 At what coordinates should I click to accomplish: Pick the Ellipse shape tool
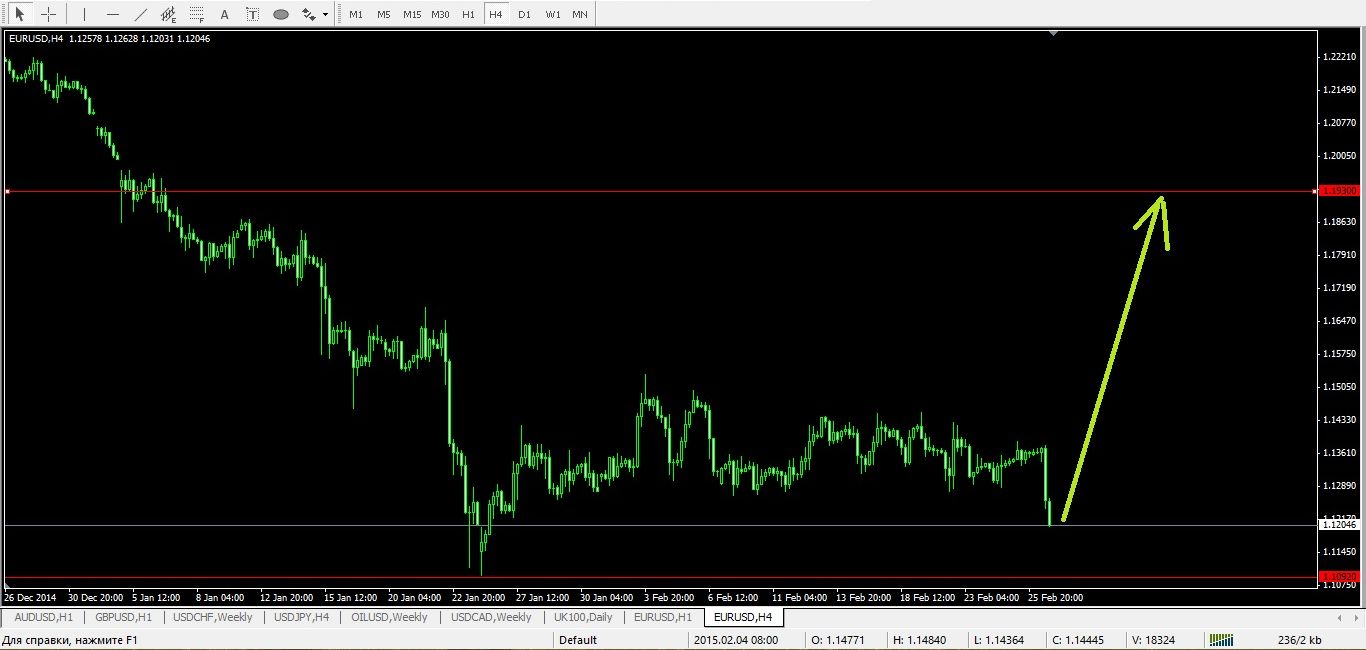[281, 15]
